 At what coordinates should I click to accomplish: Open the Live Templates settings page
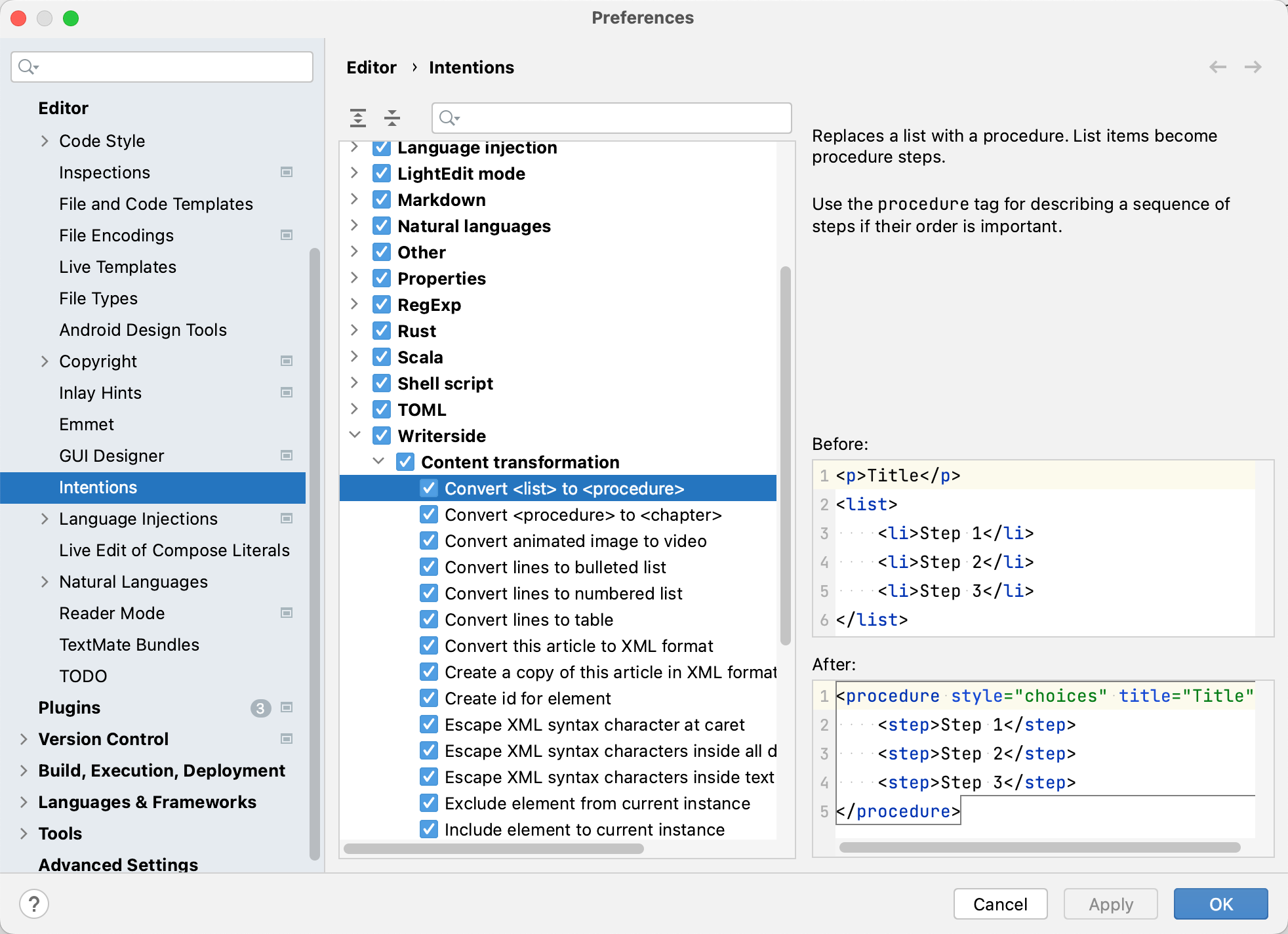117,267
